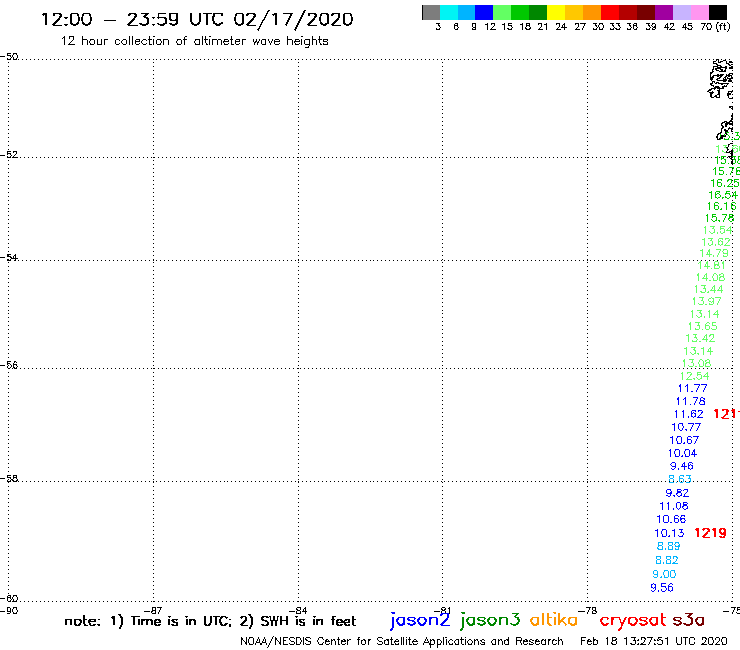Viewport: 740px width, 650px height.
Task: Click the 'jason2' satellite label
Action: 420,620
